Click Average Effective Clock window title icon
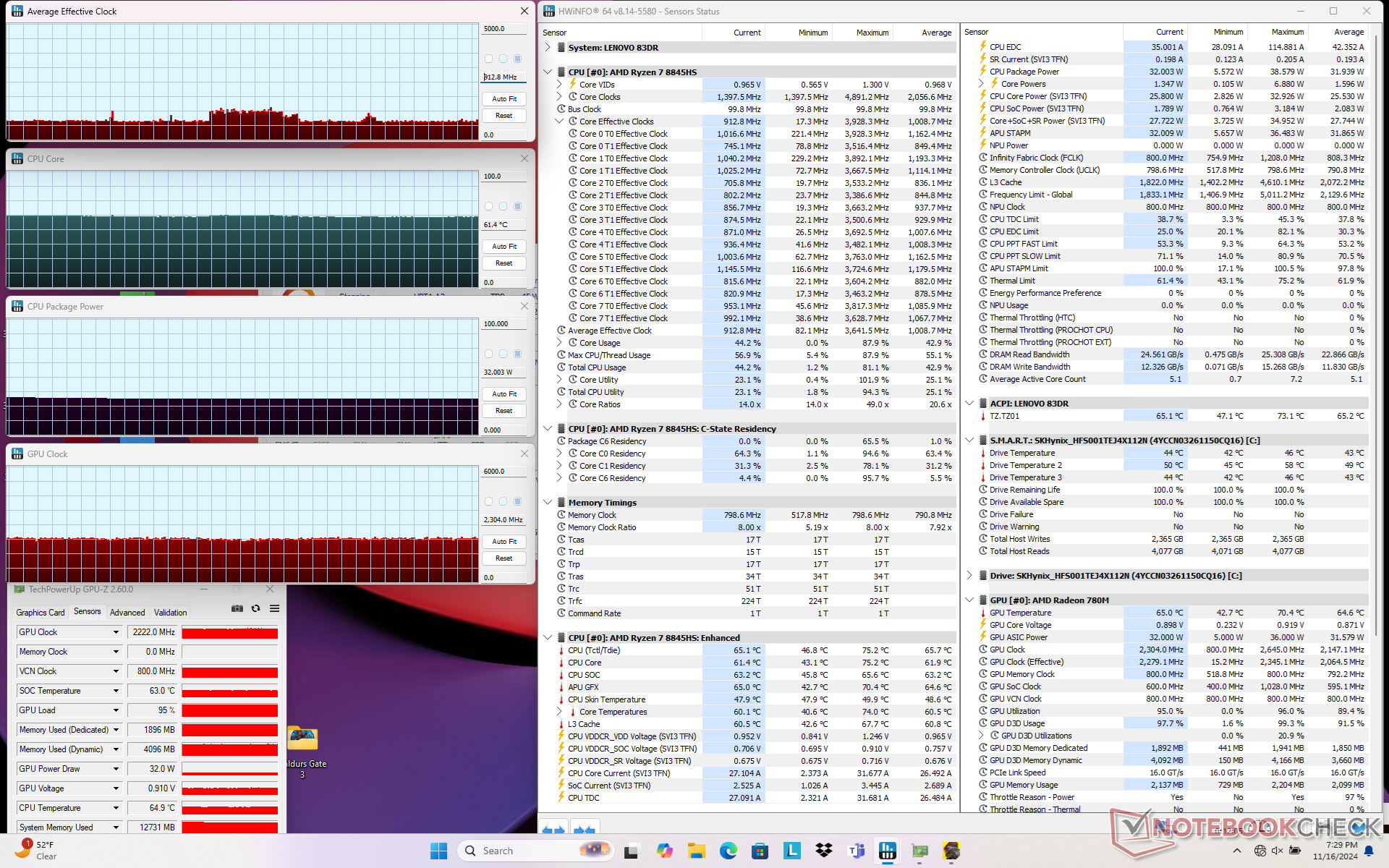The width and height of the screenshot is (1389, 868). (x=17, y=11)
